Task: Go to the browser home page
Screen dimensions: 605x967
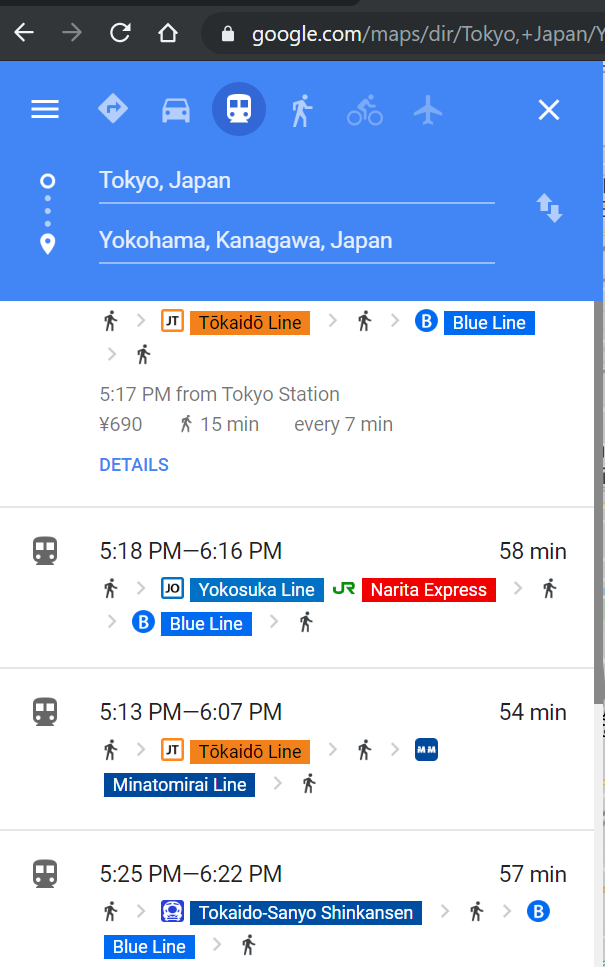Action: (168, 32)
